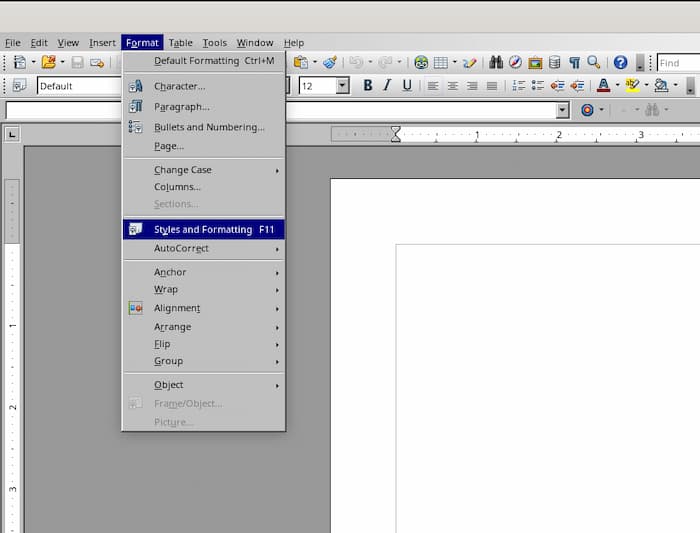This screenshot has height=533, width=700.
Task: Choose Paragraph... from Format menu
Action: tap(204, 107)
